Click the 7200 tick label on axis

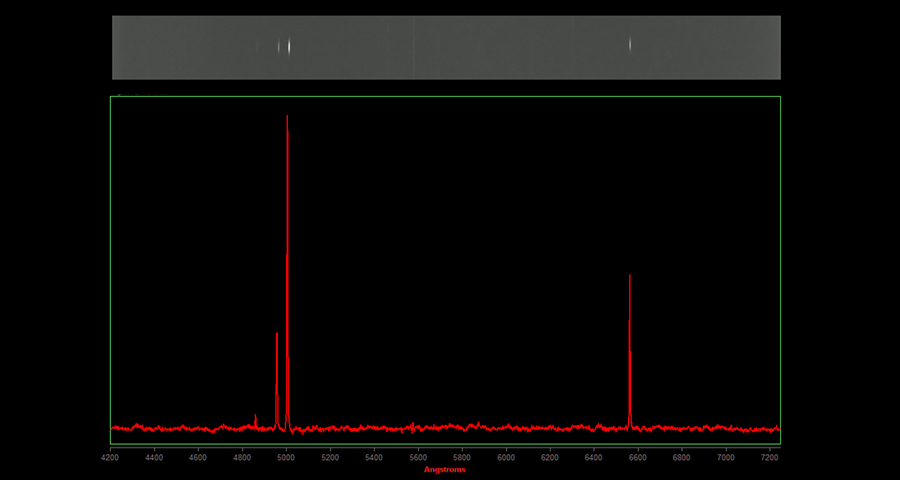coord(770,457)
